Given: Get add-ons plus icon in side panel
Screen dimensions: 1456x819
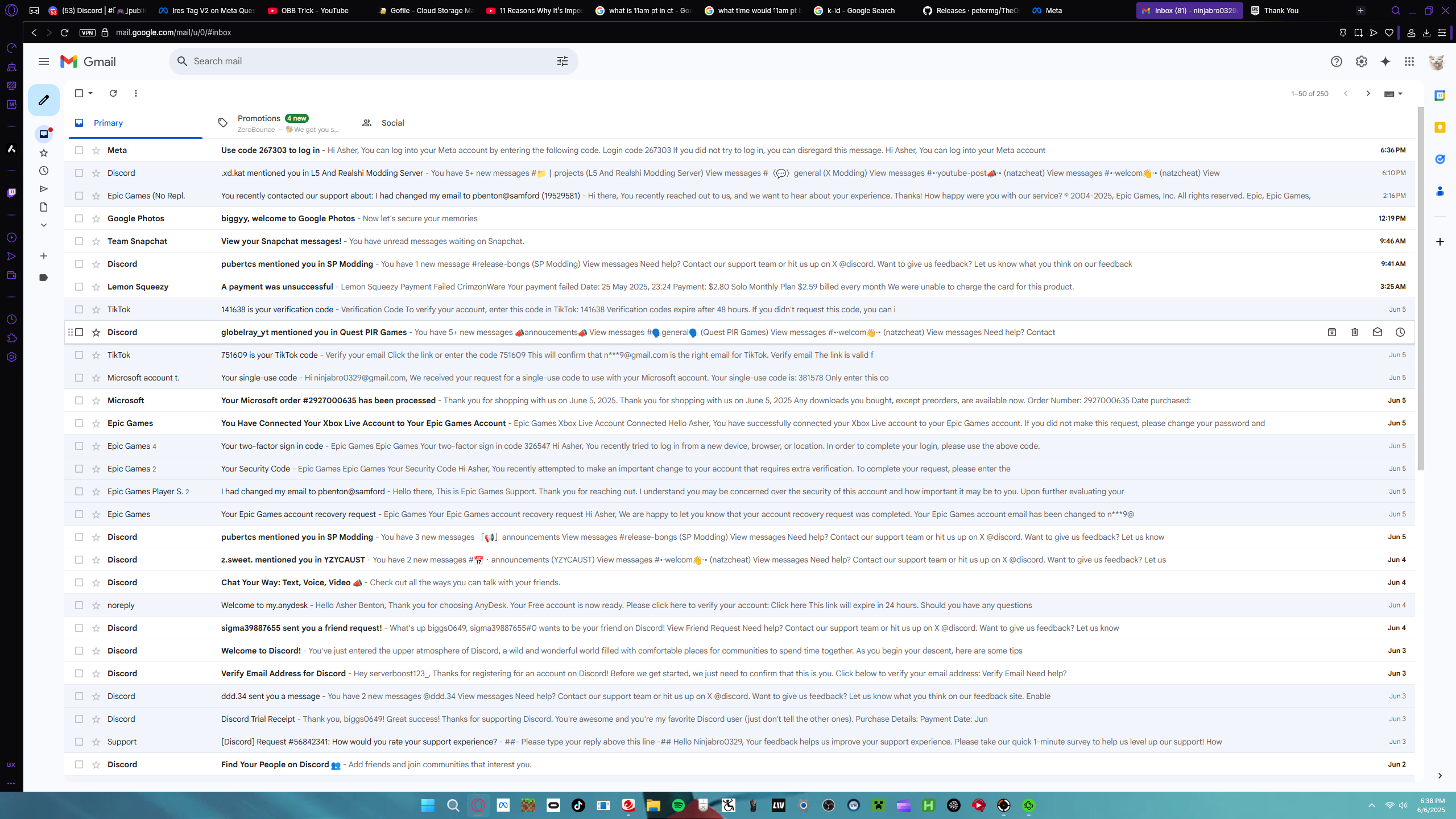Looking at the screenshot, I should coord(1440,242).
